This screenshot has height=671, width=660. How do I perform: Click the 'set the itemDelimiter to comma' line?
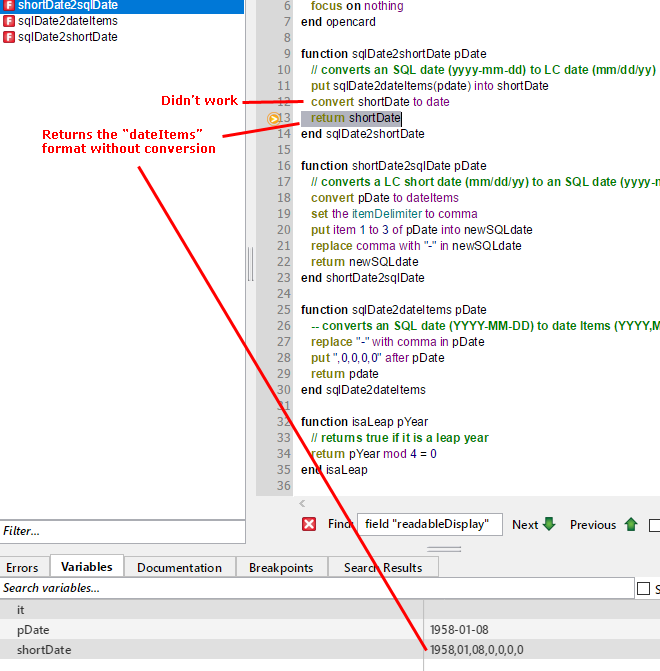[x=394, y=214]
